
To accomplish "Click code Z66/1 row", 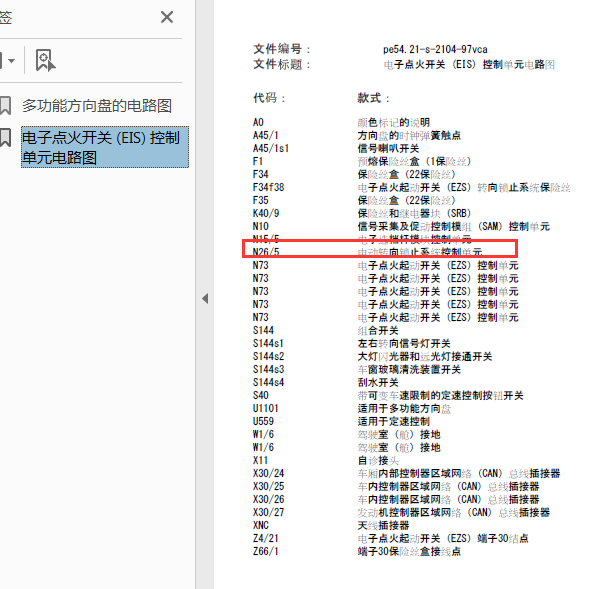I will coord(357,552).
